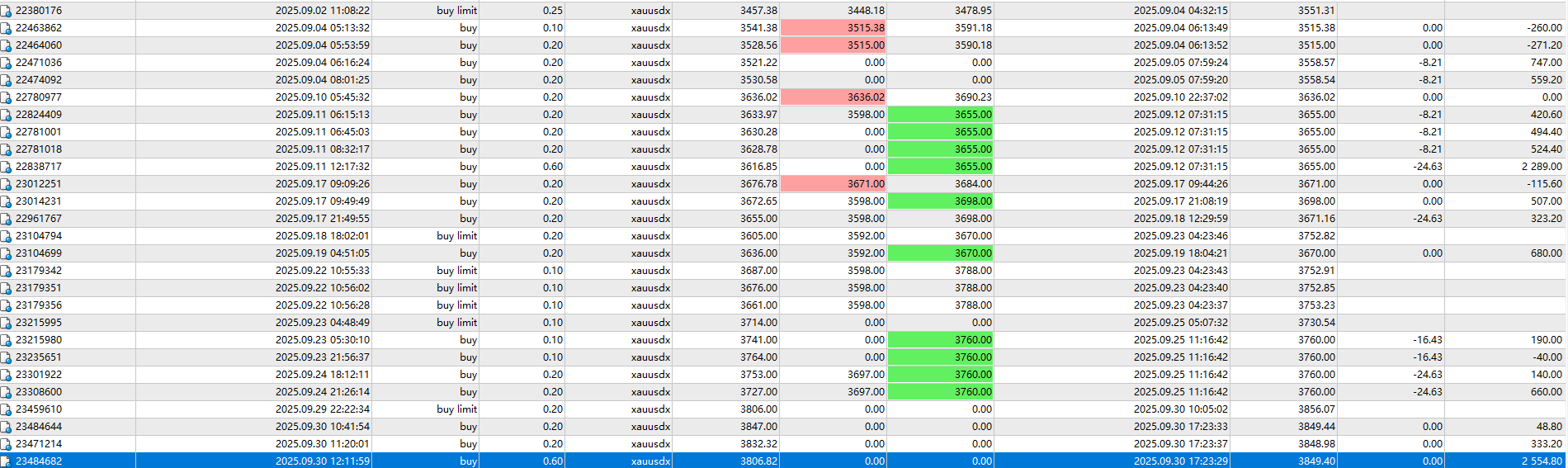
Task: Click open time 2025.09.18 18:02:01
Action: click(323, 236)
